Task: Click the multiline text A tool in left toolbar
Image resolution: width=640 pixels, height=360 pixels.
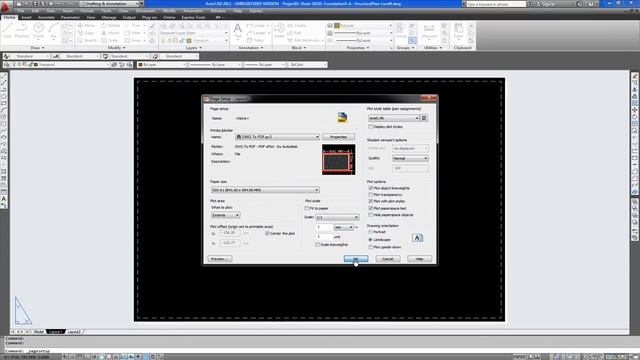Action: [x=4, y=199]
